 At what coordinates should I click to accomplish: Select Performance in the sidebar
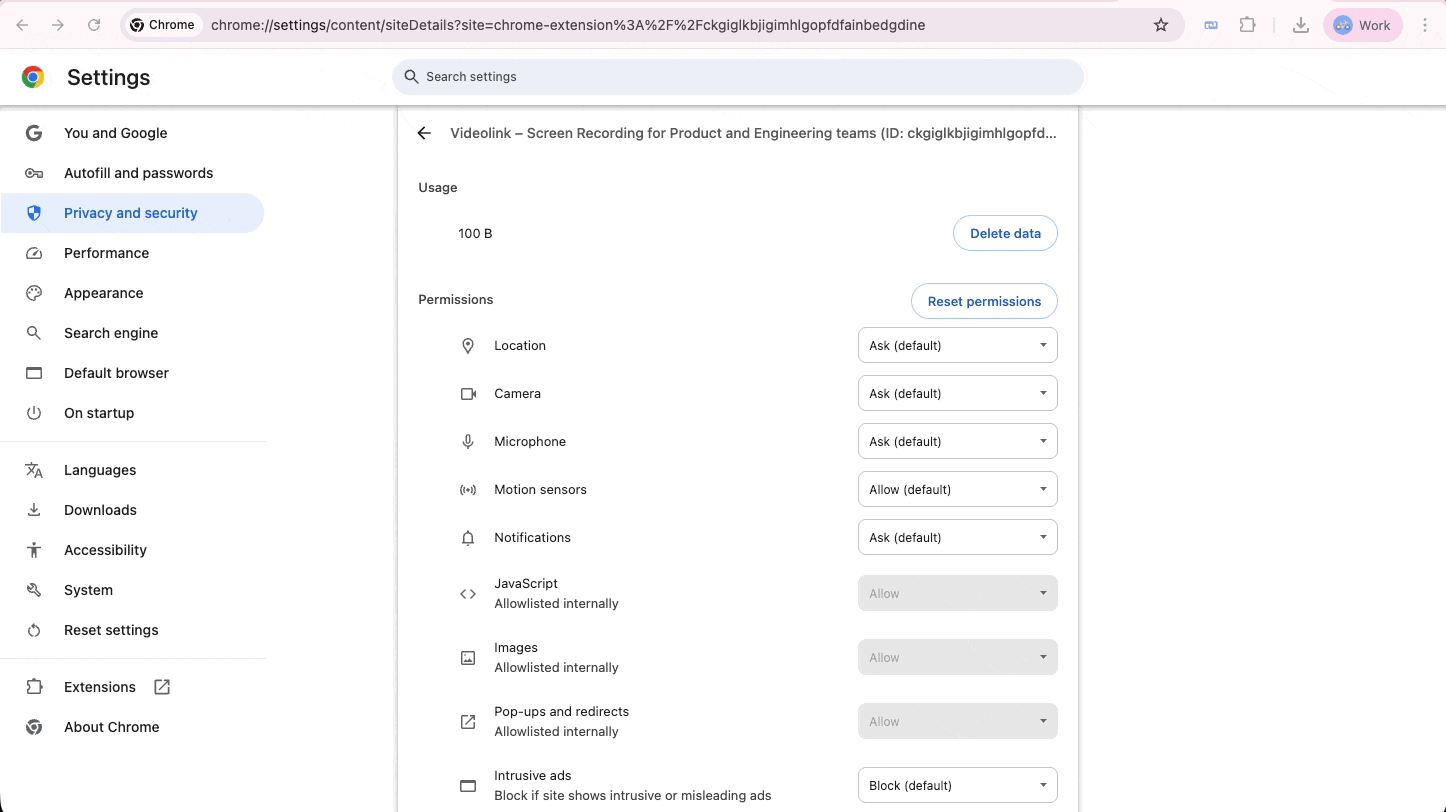click(x=105, y=253)
